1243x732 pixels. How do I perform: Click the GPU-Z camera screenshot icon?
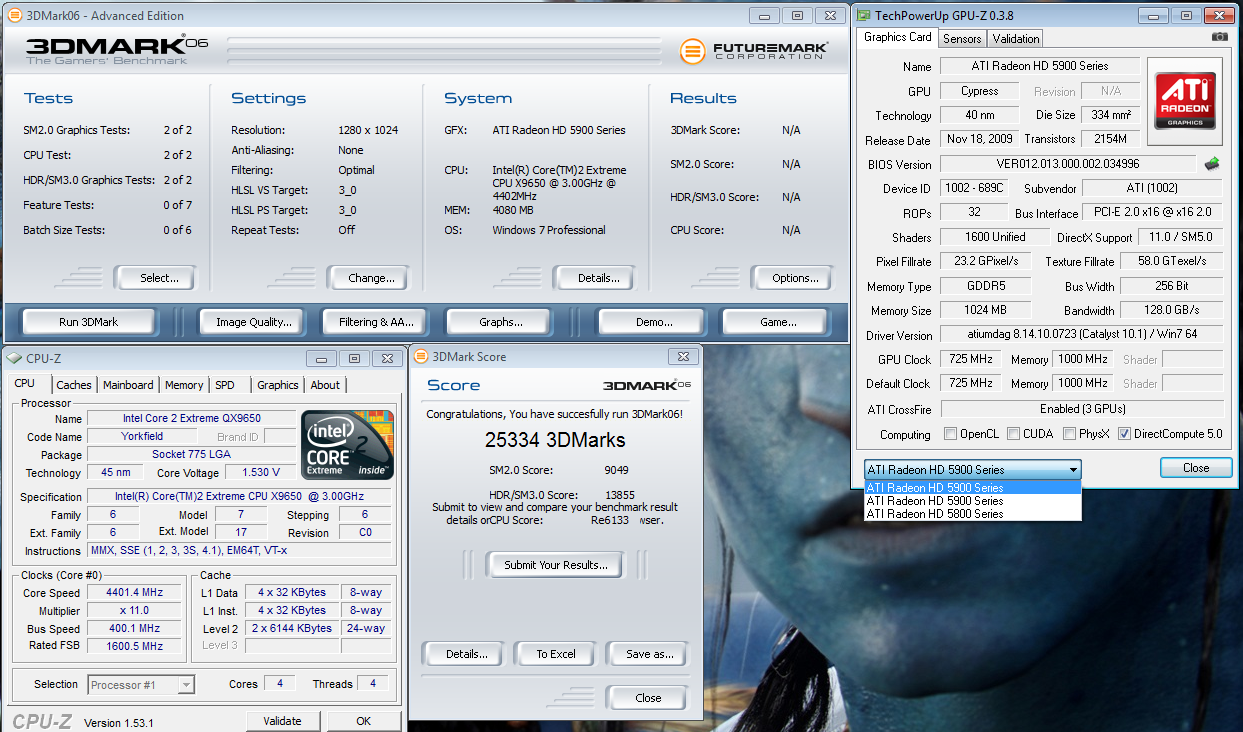coord(1219,37)
